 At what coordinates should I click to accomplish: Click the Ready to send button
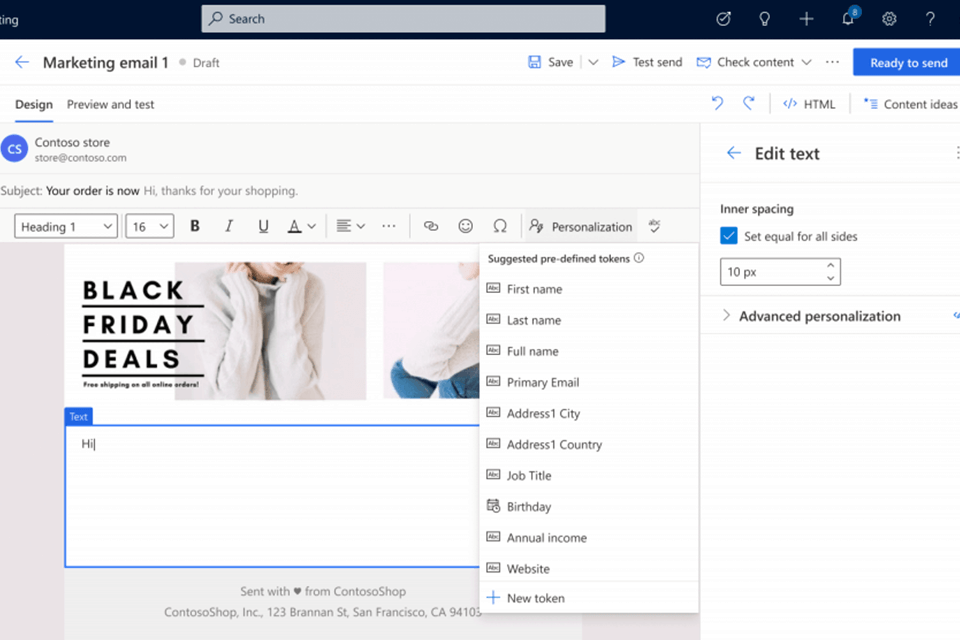click(907, 62)
